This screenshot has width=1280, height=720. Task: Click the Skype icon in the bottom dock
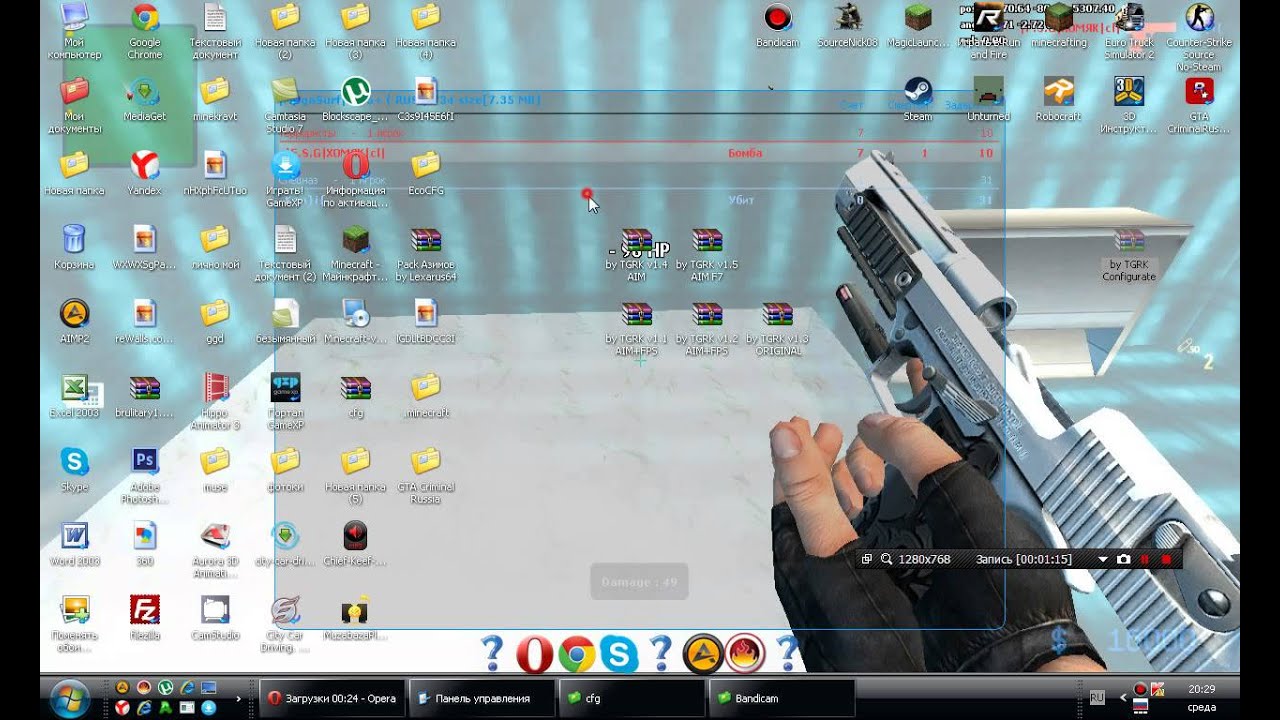tap(619, 654)
